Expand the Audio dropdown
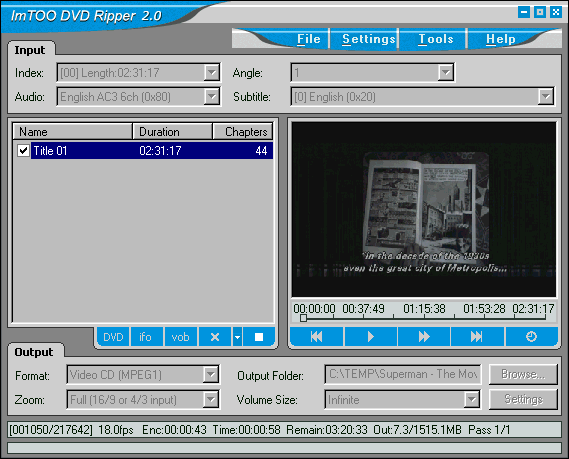569x459 pixels. pos(212,97)
